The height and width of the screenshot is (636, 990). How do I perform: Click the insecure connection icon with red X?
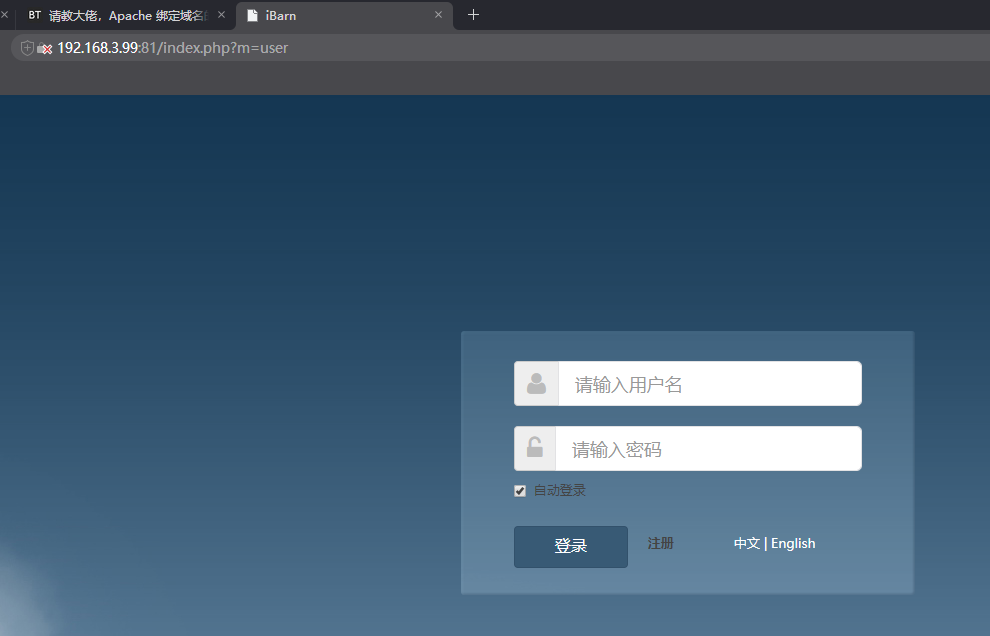pyautogui.click(x=44, y=49)
